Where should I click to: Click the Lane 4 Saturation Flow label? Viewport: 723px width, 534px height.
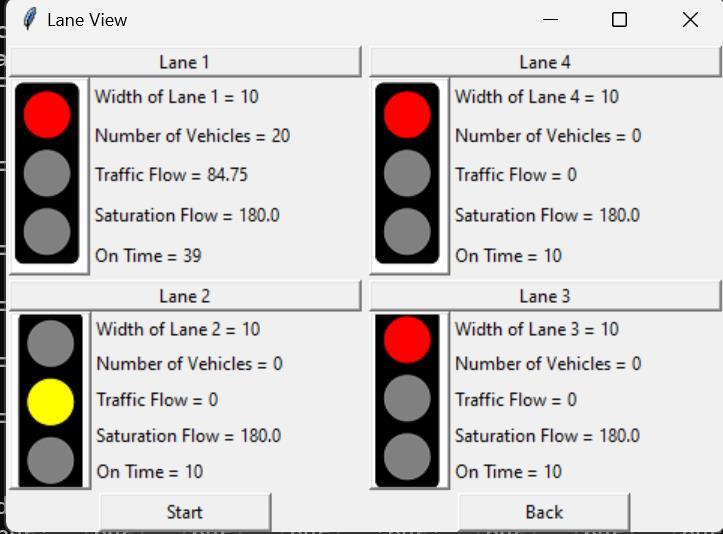coord(547,216)
